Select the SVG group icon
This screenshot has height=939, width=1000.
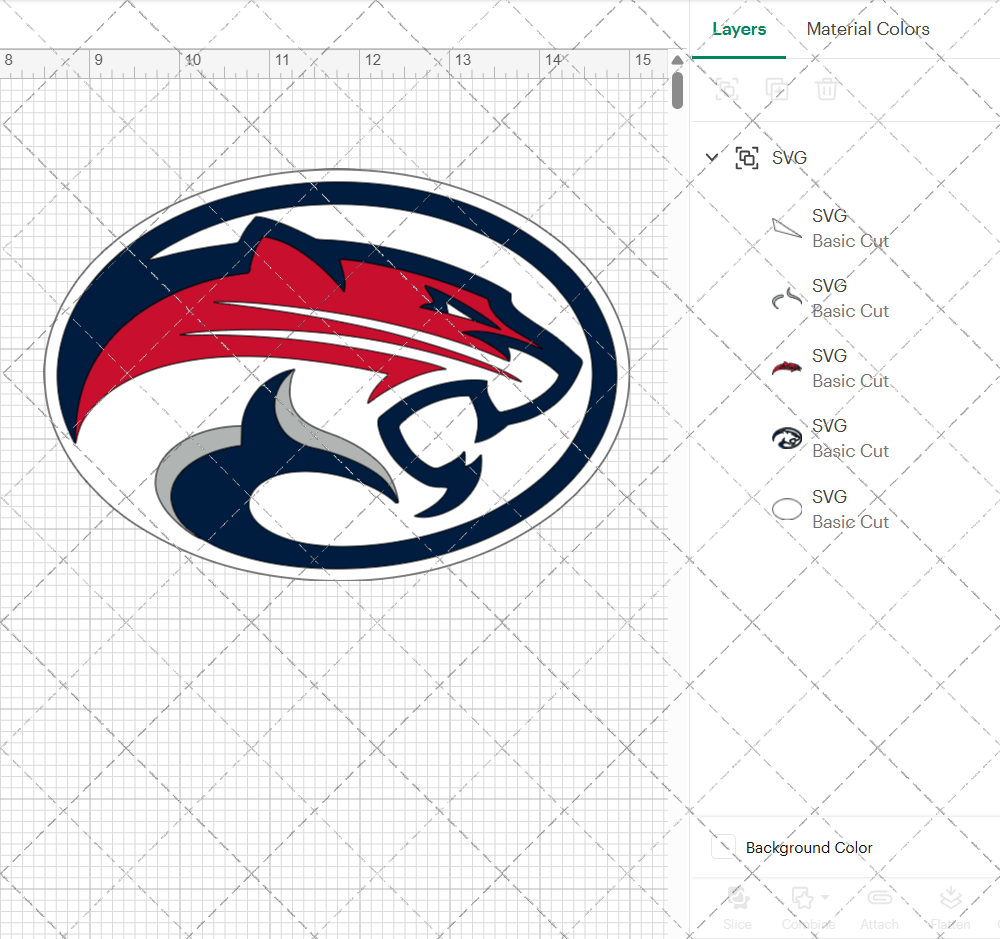click(747, 158)
